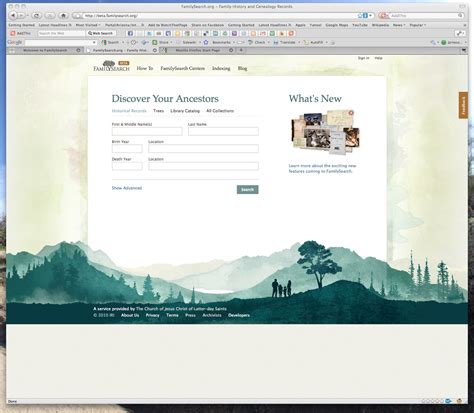This screenshot has height=413, width=474.
Task: Click the Last Name input field
Action: point(223,131)
